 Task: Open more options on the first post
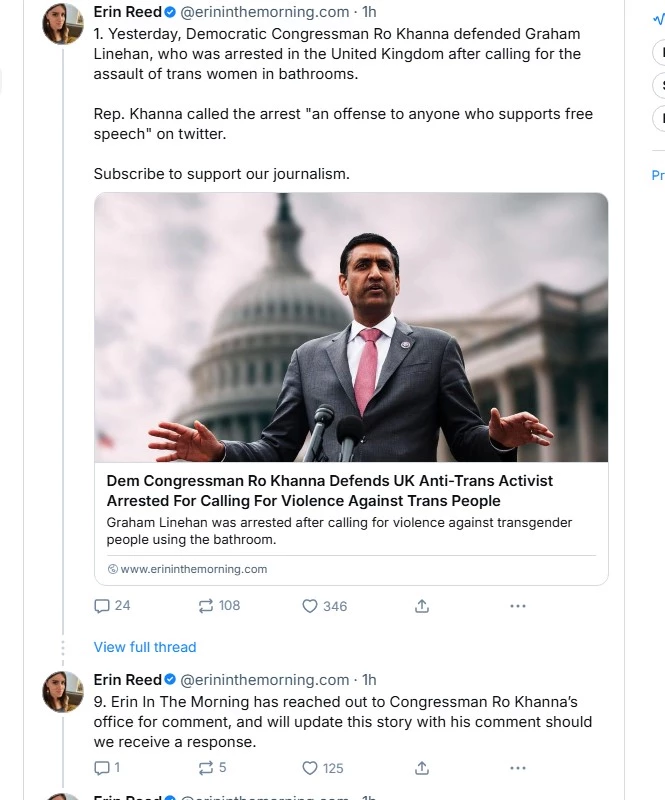517,605
